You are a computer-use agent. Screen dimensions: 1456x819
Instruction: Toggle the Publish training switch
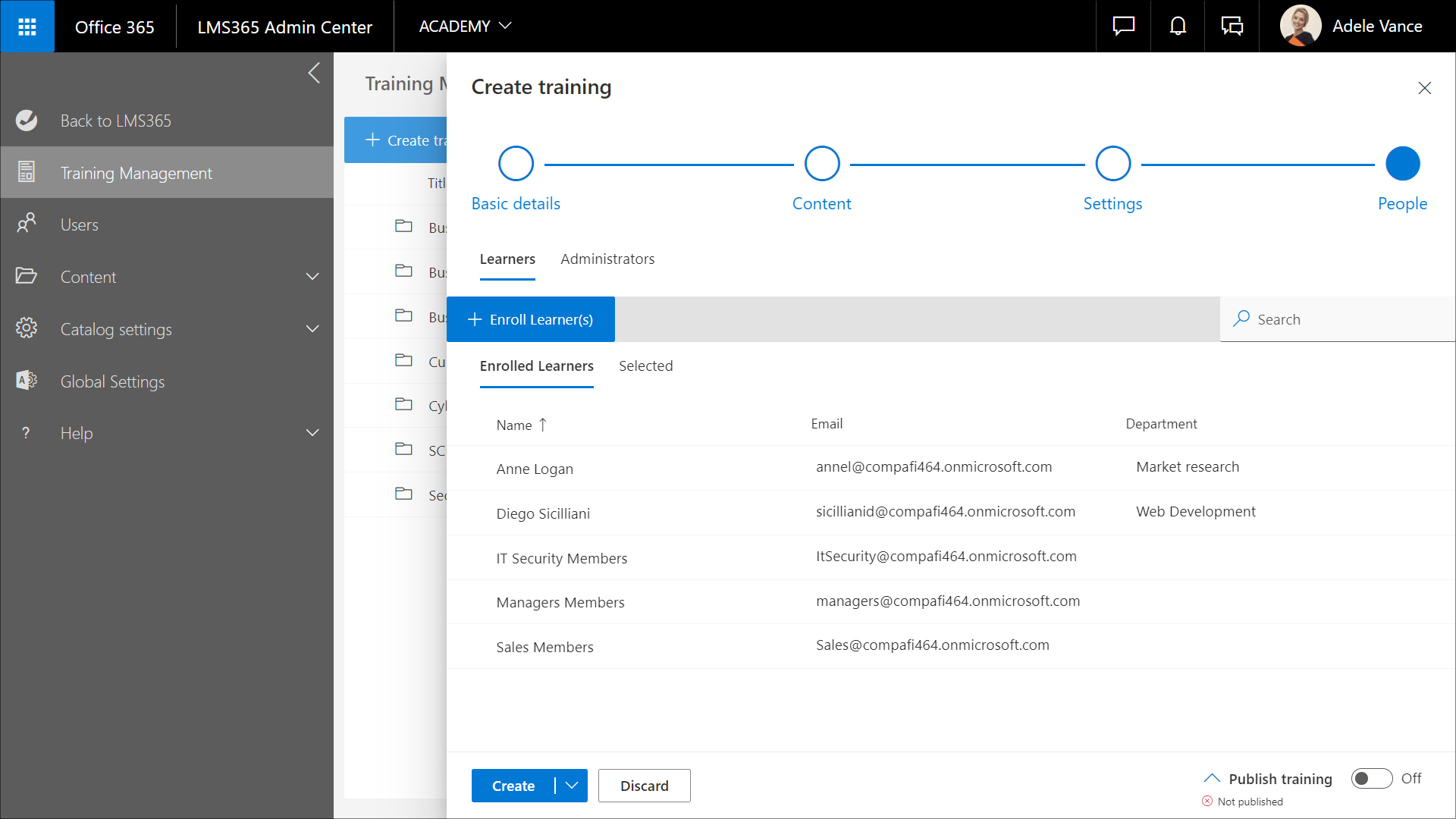pyautogui.click(x=1371, y=779)
